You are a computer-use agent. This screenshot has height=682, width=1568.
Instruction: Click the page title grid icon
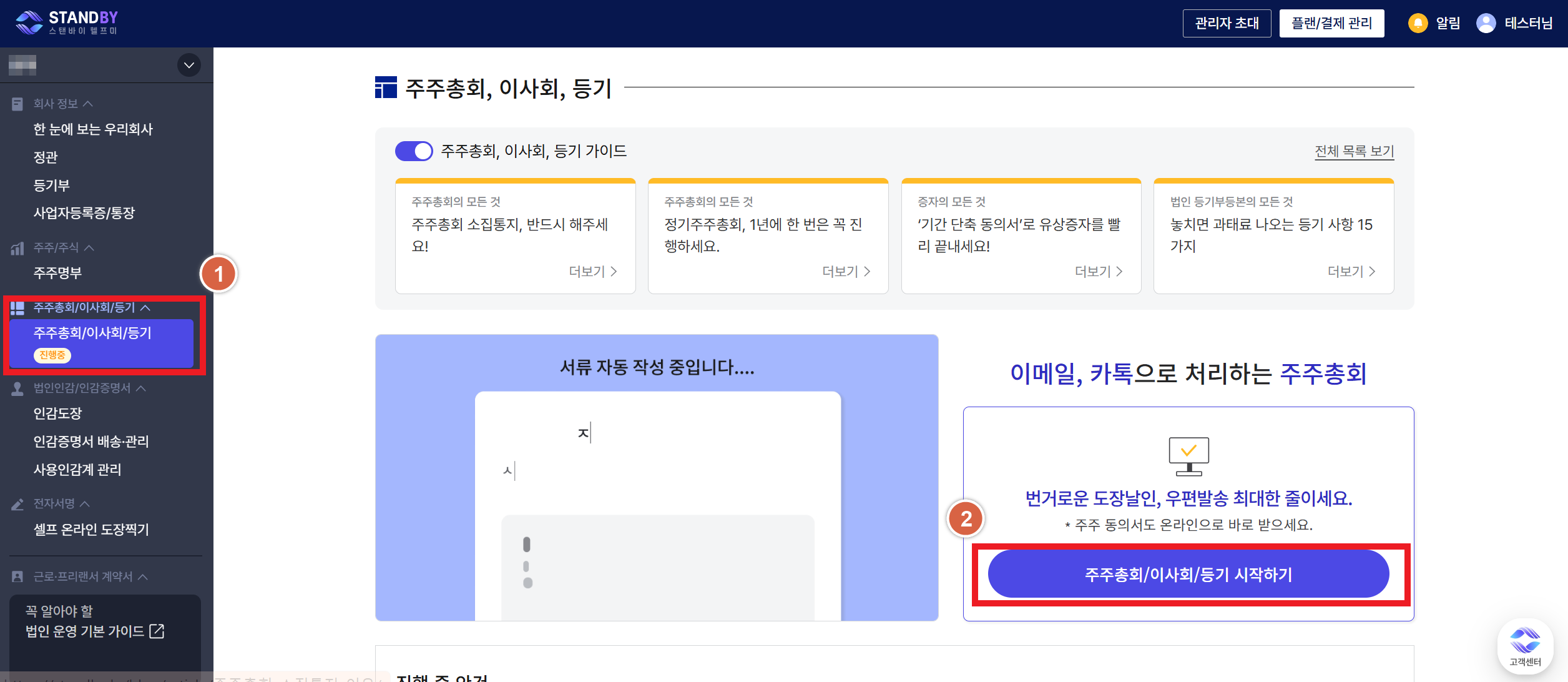click(386, 87)
